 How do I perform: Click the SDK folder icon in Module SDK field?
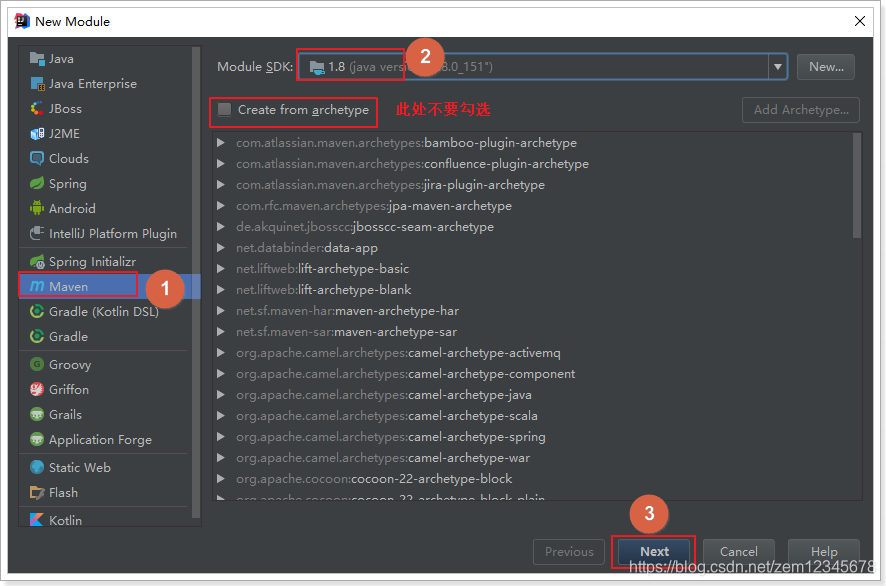click(318, 67)
